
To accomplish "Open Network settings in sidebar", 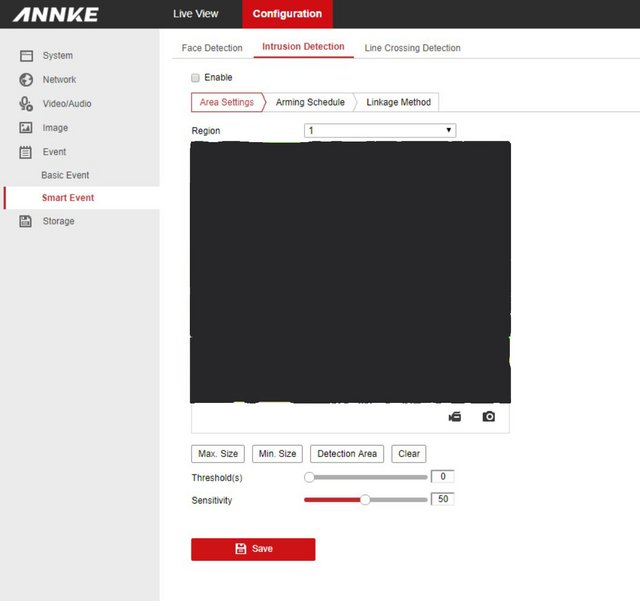I will (x=59, y=80).
